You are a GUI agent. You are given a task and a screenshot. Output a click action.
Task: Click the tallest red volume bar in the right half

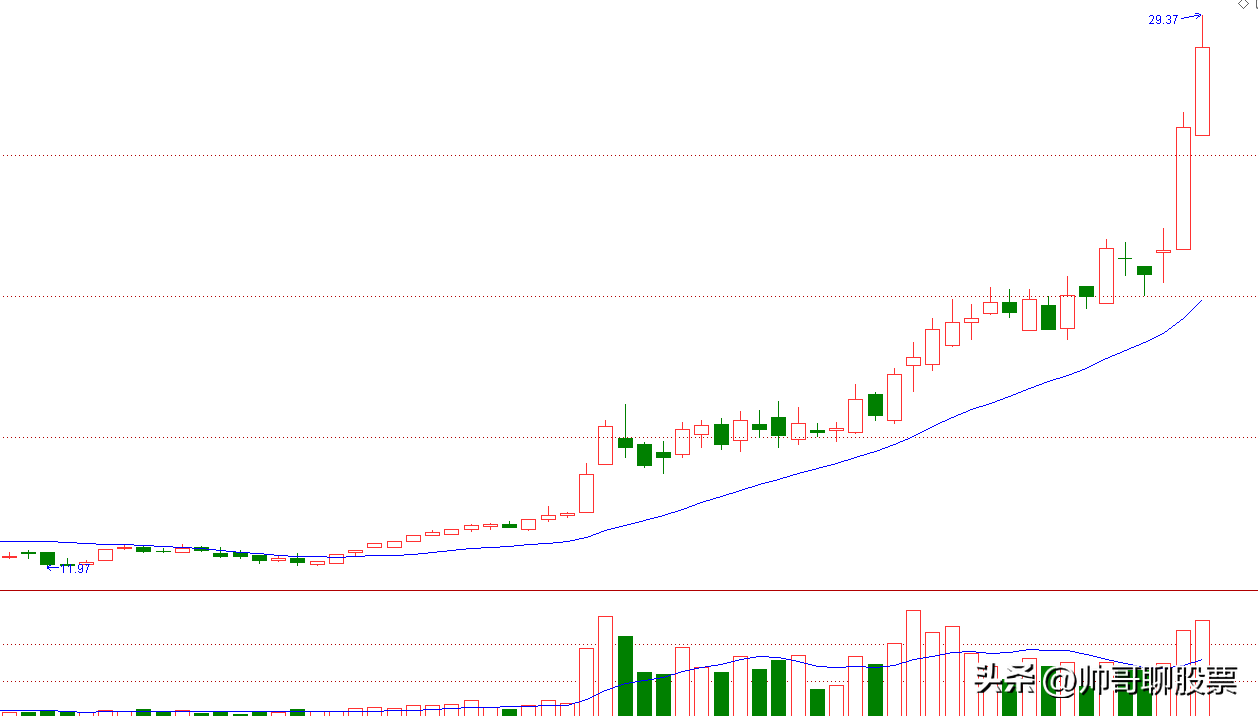click(x=913, y=662)
